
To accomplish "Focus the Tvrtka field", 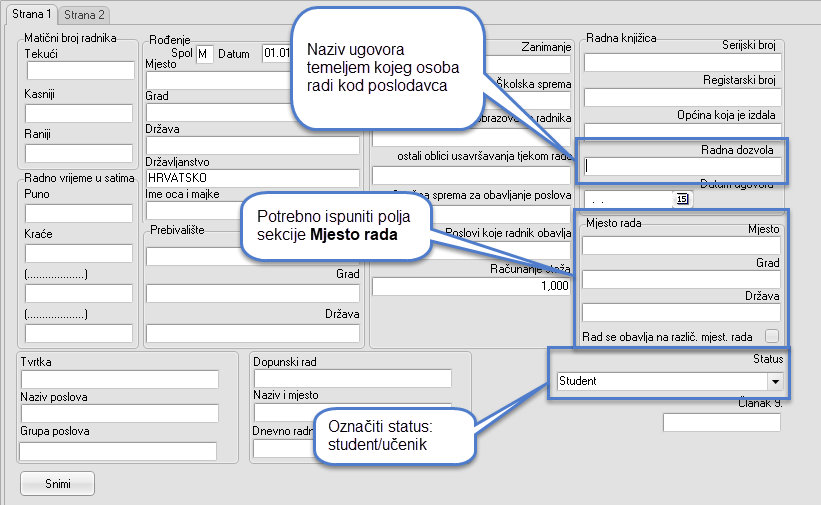I will click(120, 379).
